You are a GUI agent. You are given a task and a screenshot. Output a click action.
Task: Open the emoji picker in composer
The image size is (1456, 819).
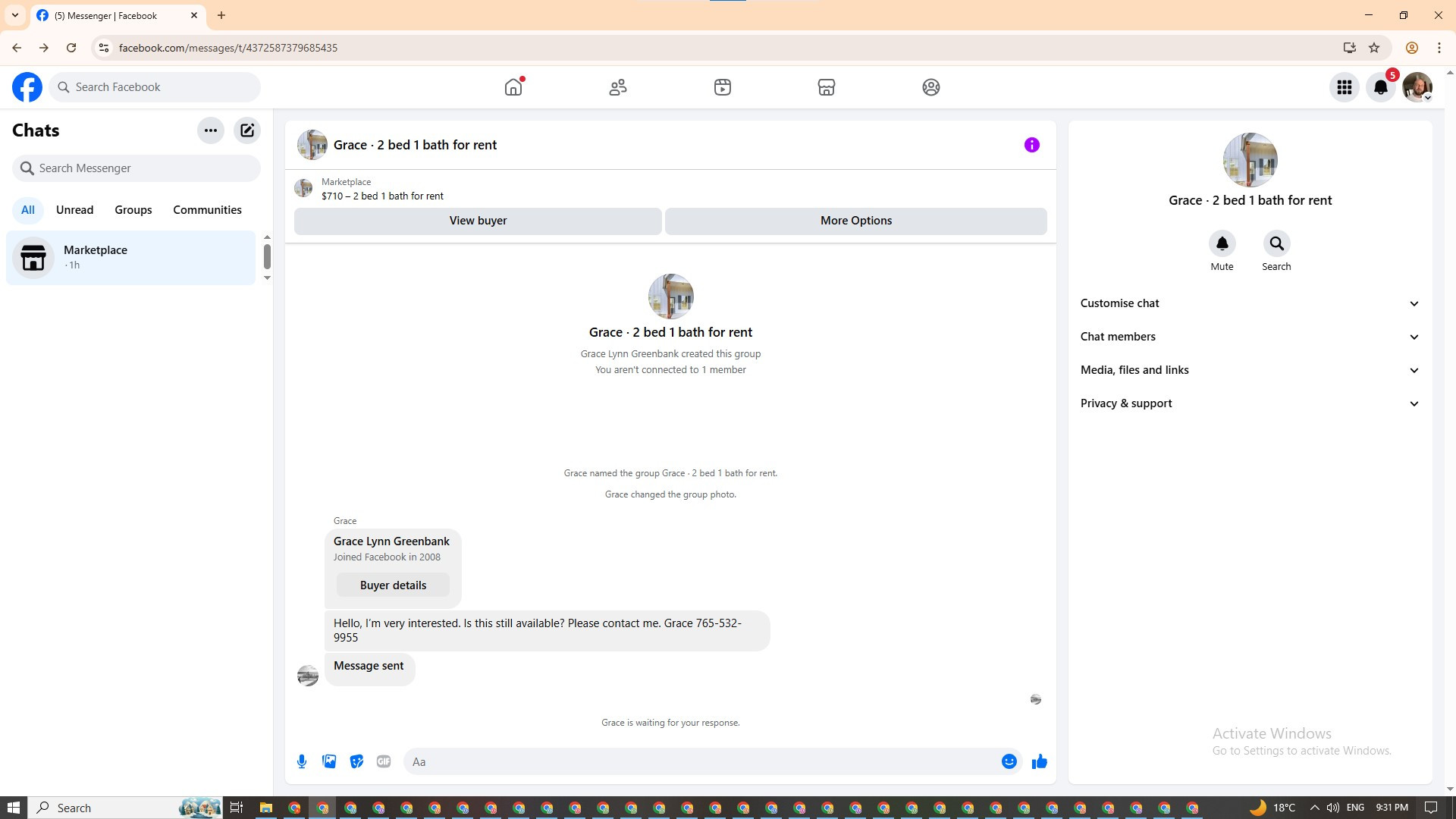point(1009,761)
